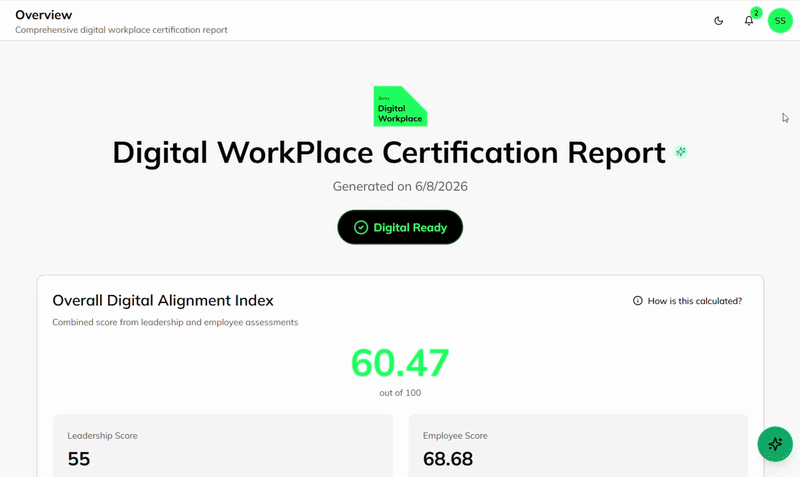Click the Overall Digital Alignment Index heading
The image size is (800, 477).
point(163,300)
